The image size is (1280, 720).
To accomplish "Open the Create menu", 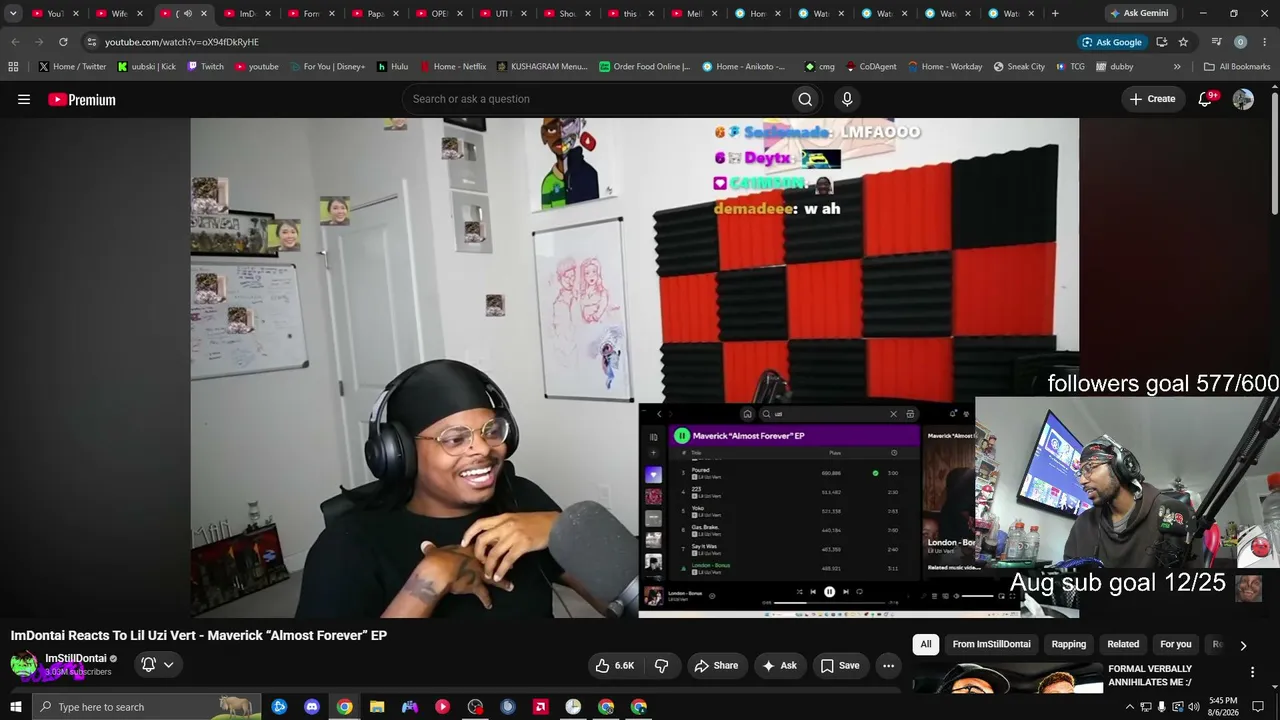I will [1152, 99].
